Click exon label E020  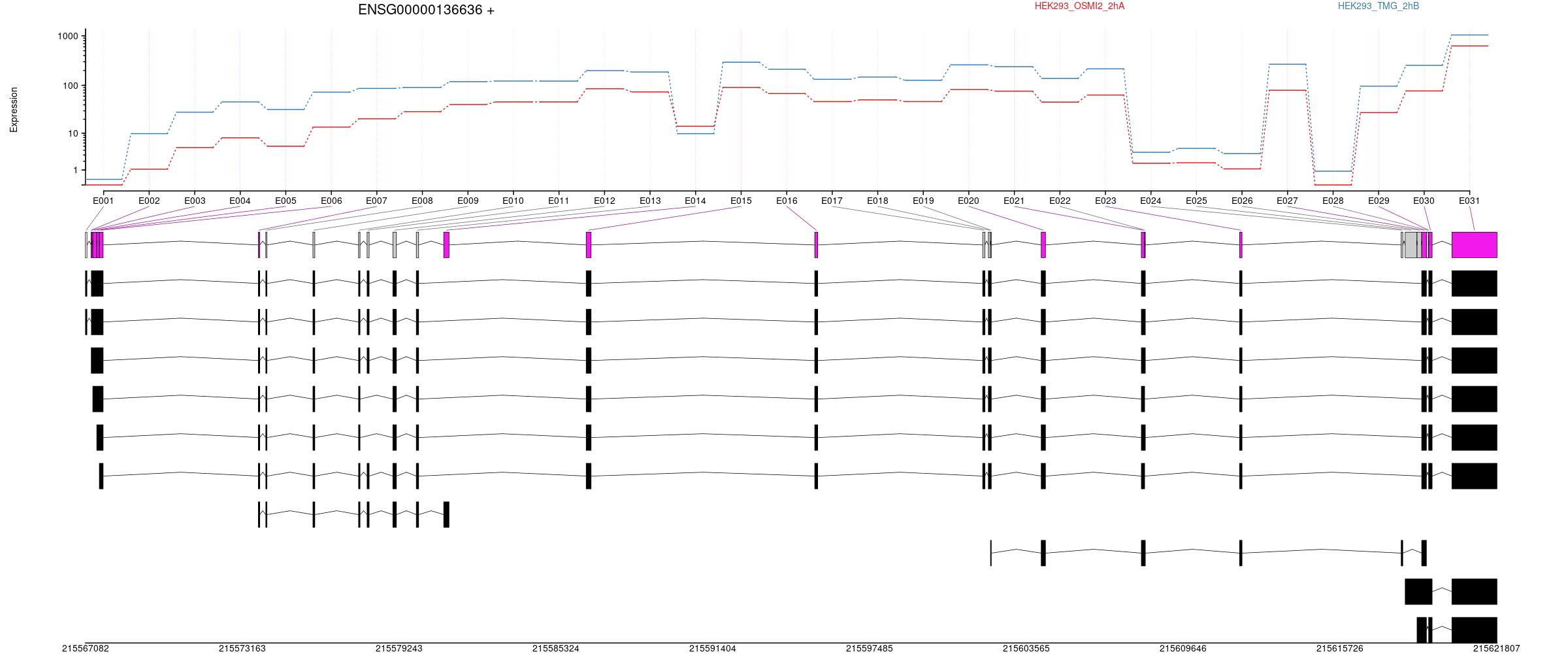point(968,201)
